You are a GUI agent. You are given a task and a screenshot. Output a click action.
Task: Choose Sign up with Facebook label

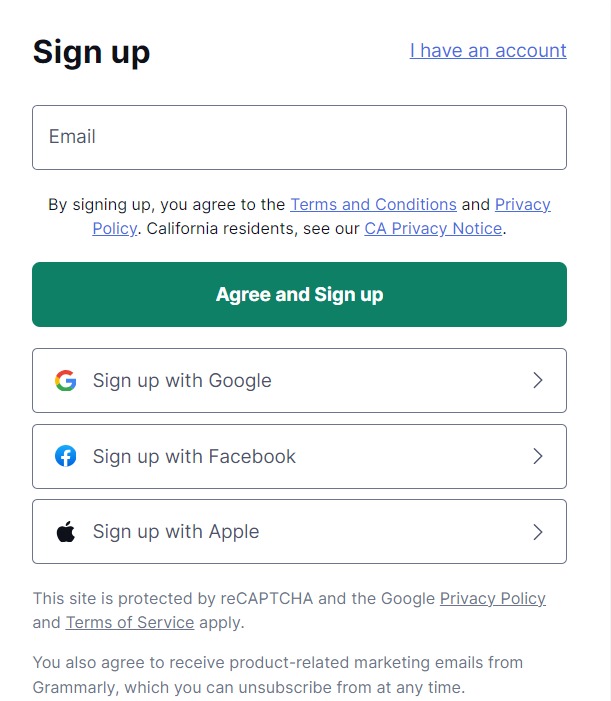click(x=194, y=456)
